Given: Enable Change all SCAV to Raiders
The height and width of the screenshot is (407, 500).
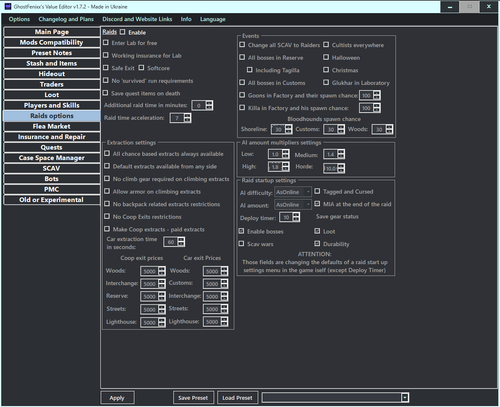Looking at the screenshot, I should click(x=242, y=45).
